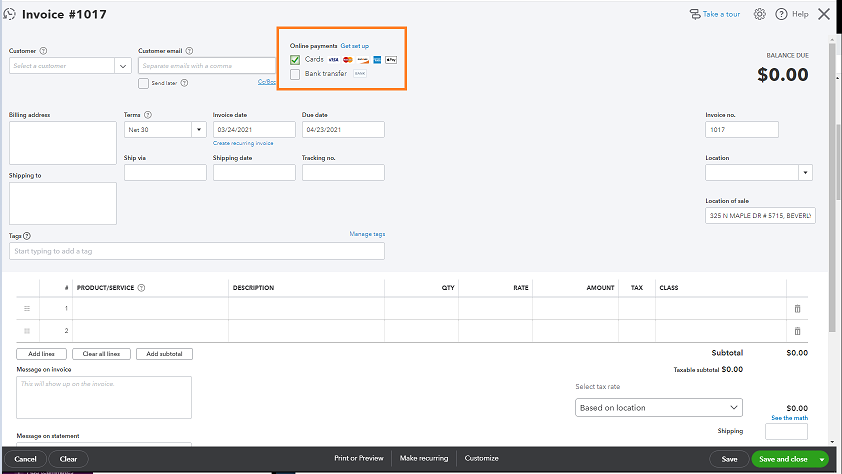Click Send later help info icon
This screenshot has width=842, height=474.
[184, 83]
